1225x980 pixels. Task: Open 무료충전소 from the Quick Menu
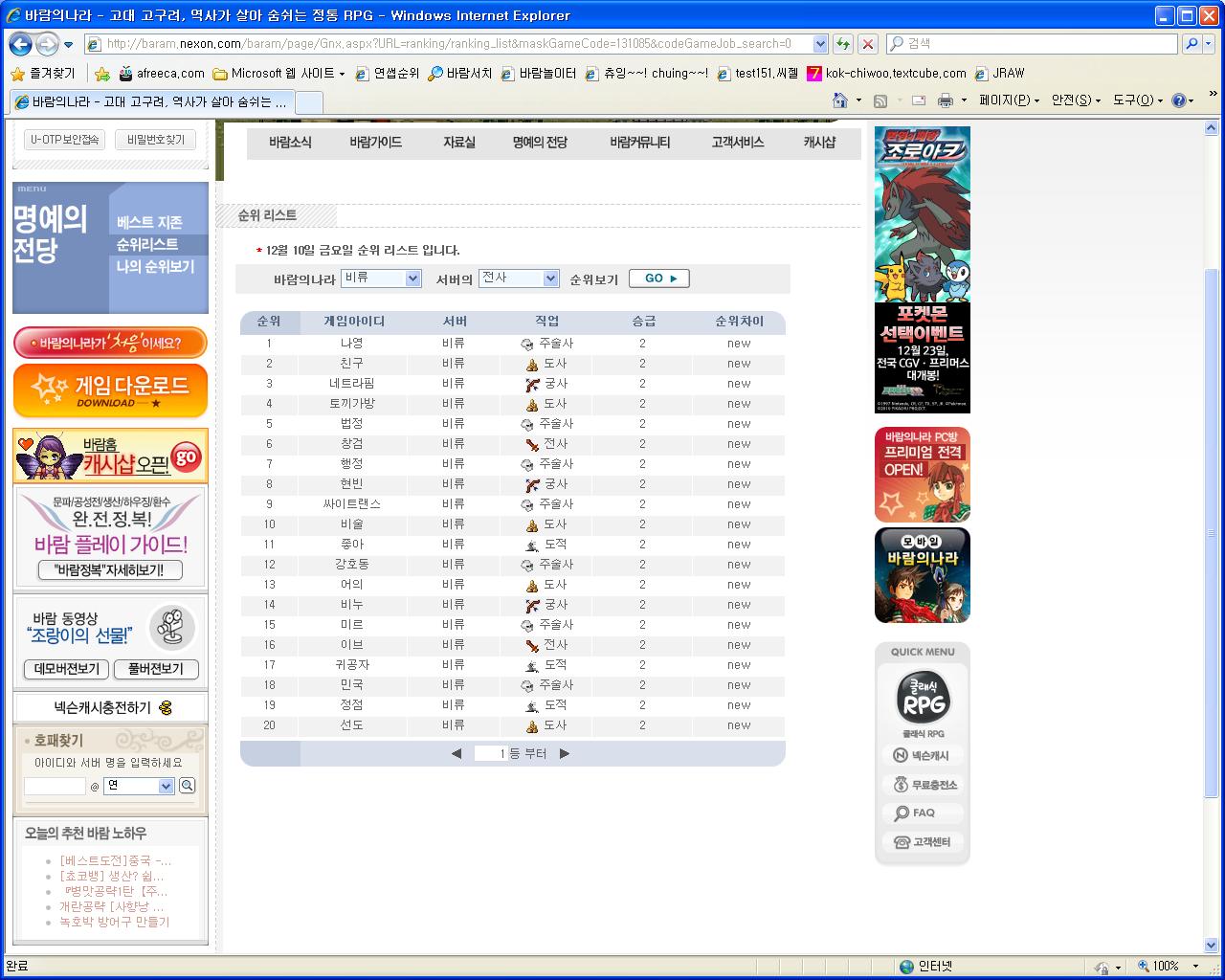[x=922, y=784]
